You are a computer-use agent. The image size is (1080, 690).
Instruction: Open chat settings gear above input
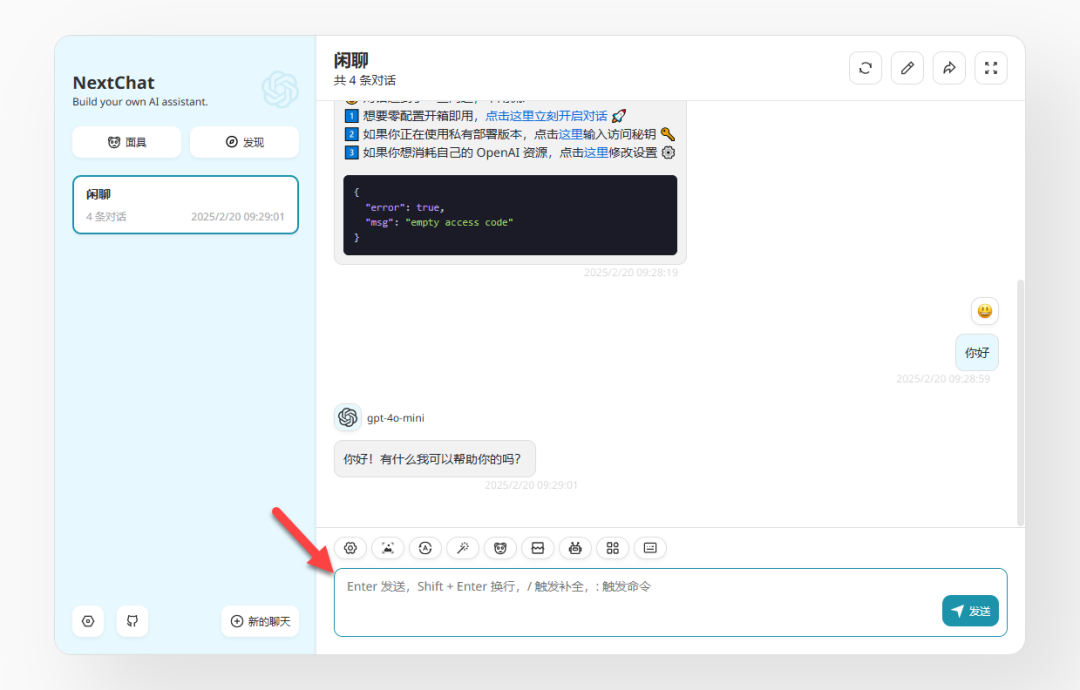tap(351, 548)
